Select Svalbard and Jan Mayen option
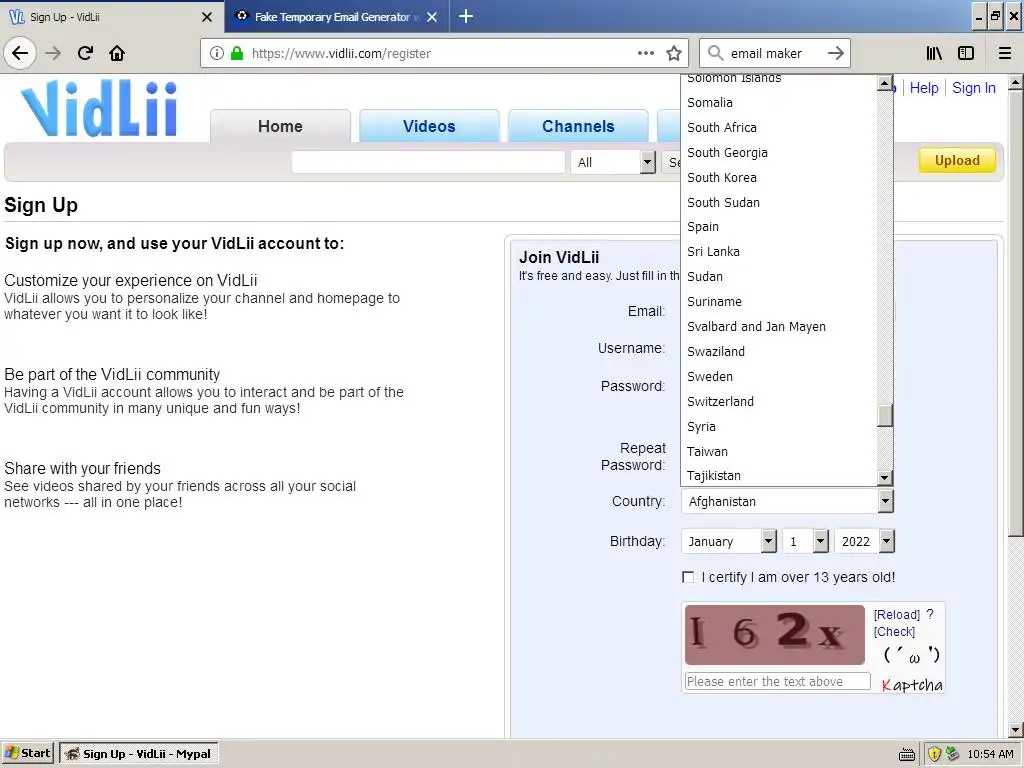 [x=778, y=327]
